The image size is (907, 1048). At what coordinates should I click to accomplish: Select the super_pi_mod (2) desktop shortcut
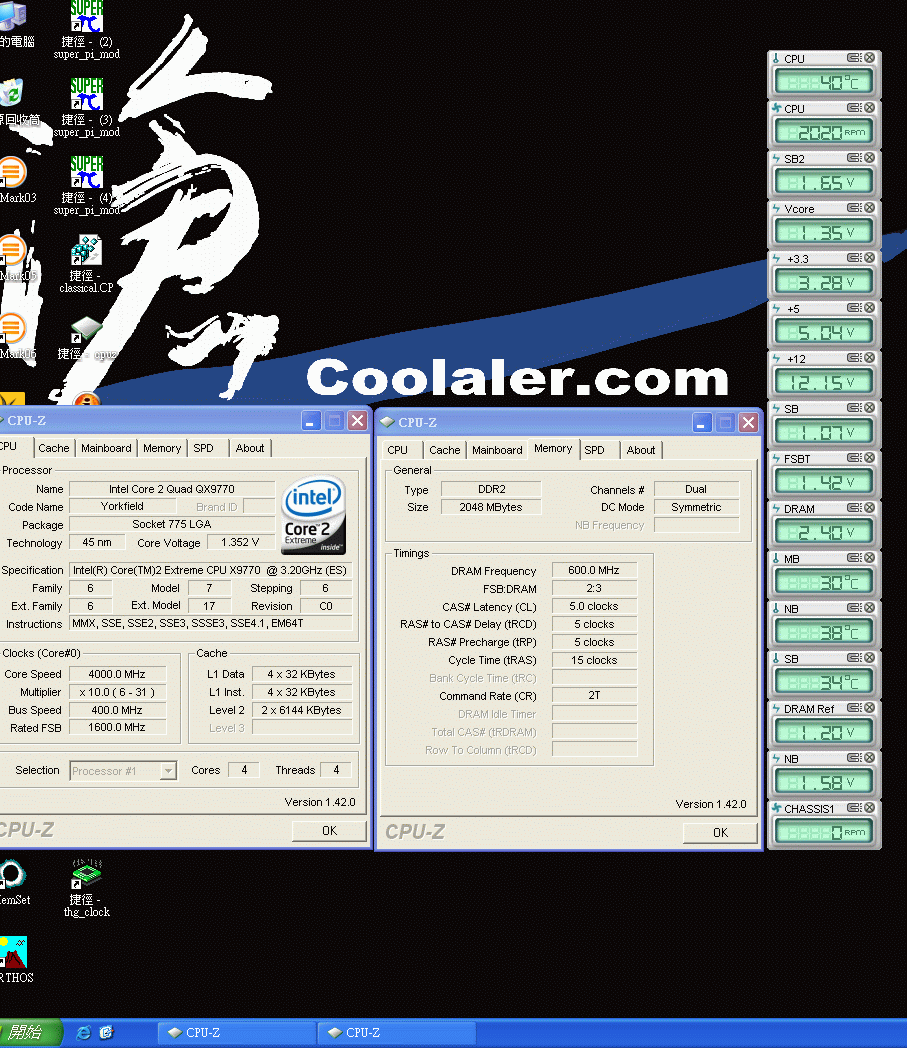pos(87,30)
